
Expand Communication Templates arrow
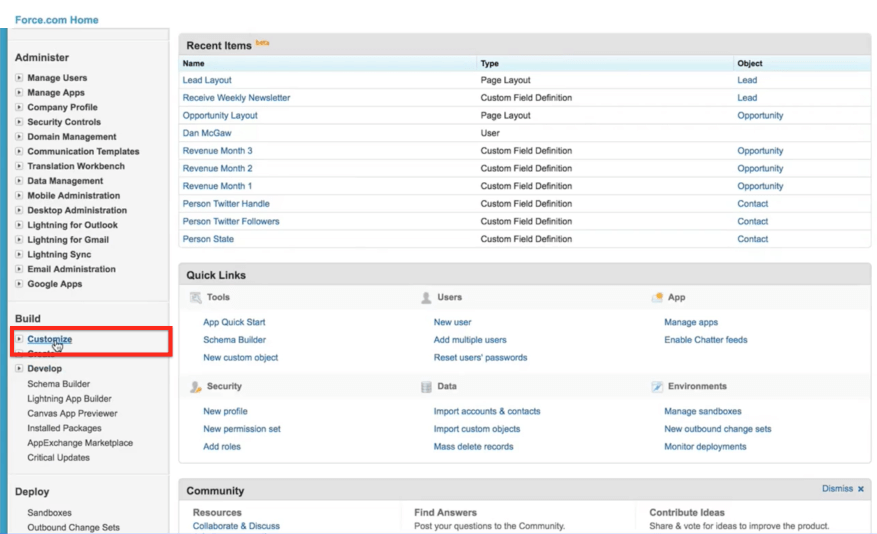coord(19,151)
